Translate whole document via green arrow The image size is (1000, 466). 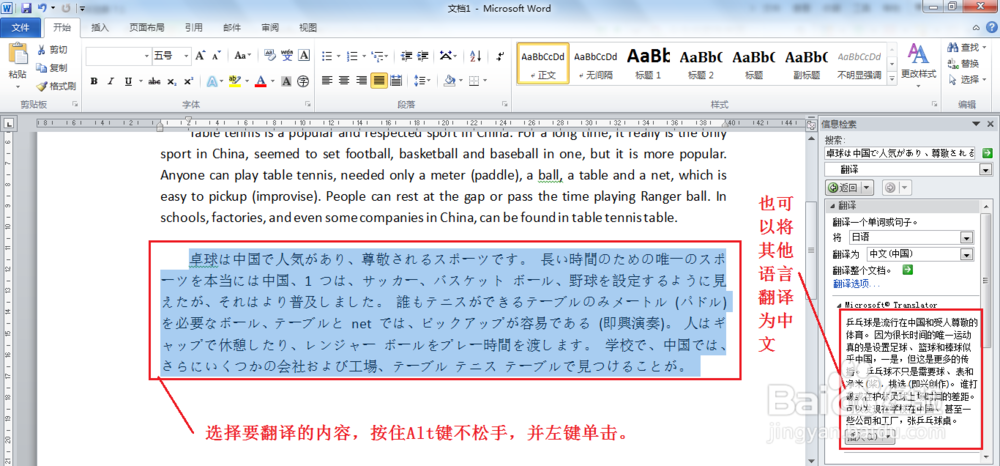click(908, 270)
